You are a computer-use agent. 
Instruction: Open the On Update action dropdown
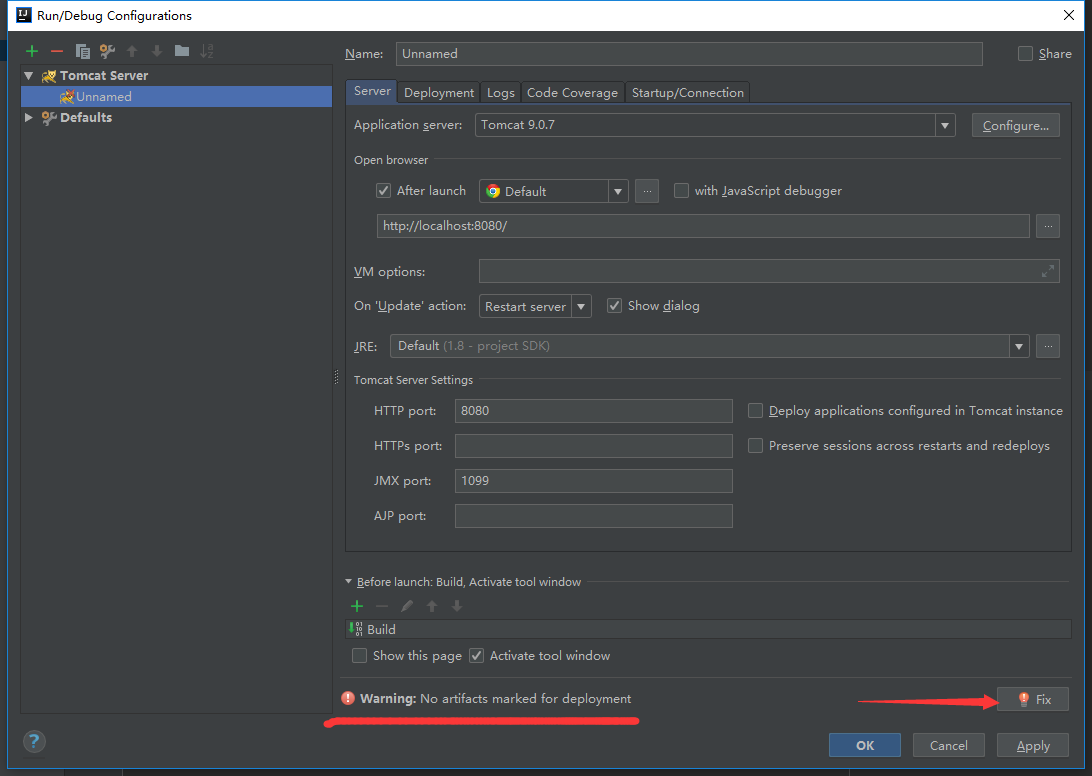pyautogui.click(x=581, y=306)
